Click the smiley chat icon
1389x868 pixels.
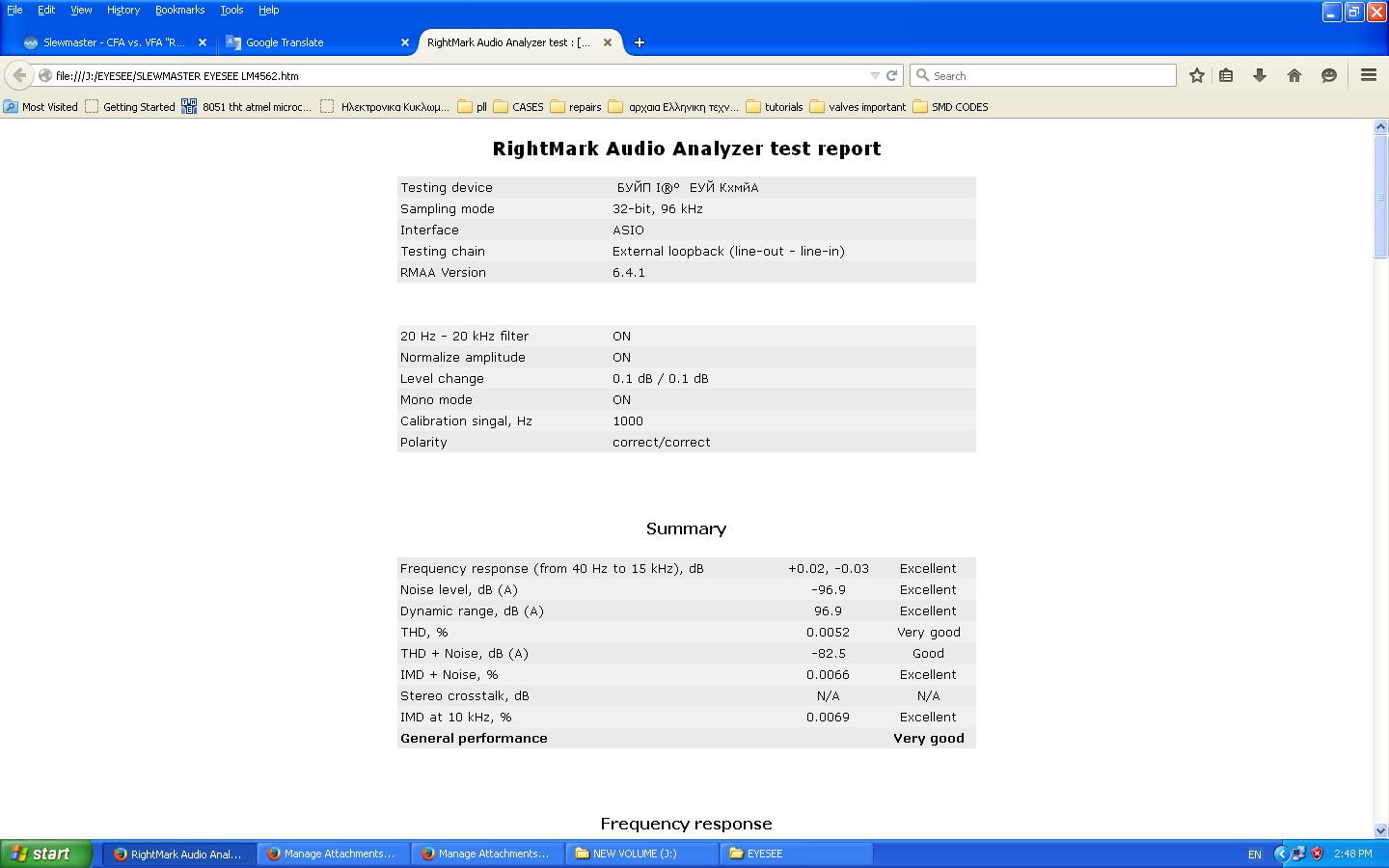pyautogui.click(x=1329, y=75)
